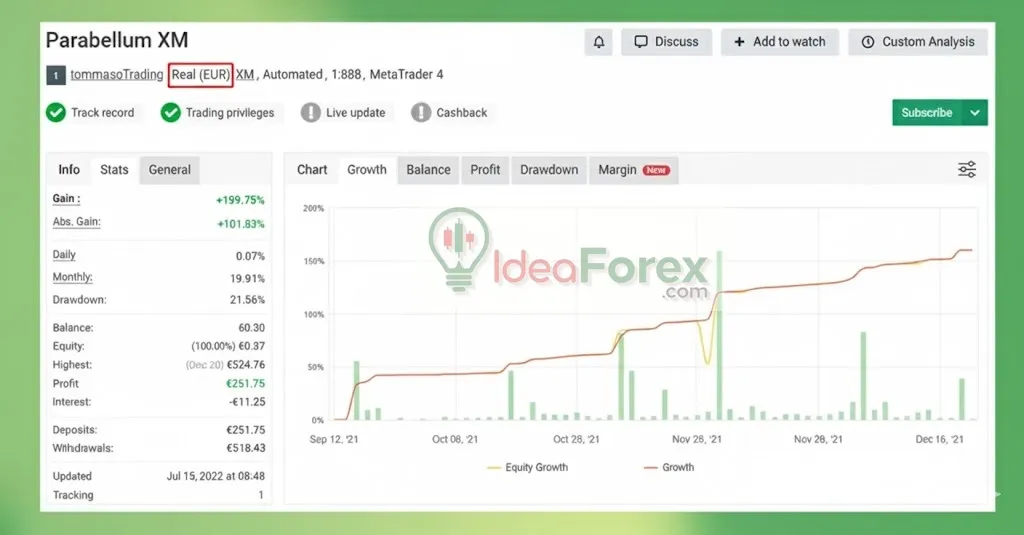Select the Profit chart tab
The height and width of the screenshot is (535, 1024).
[x=485, y=170]
